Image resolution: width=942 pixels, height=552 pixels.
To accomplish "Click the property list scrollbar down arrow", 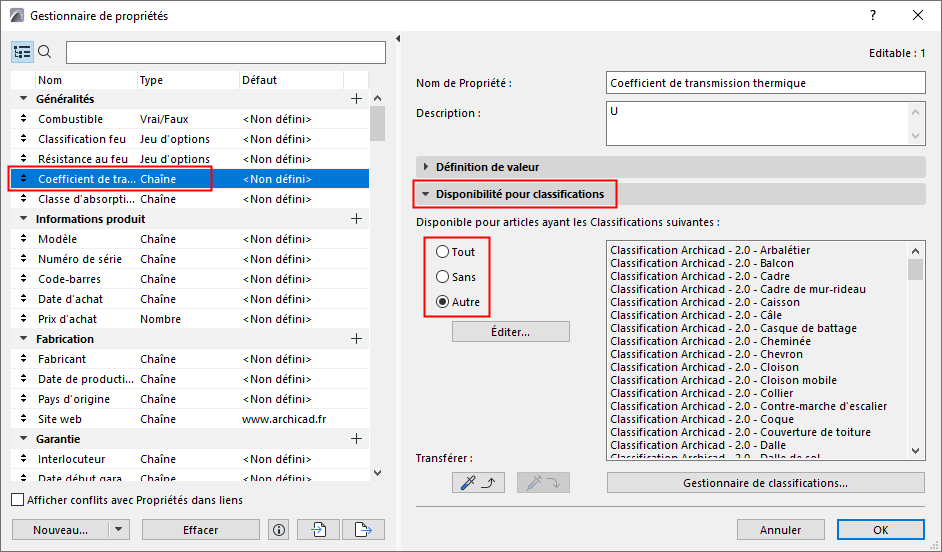I will click(377, 473).
